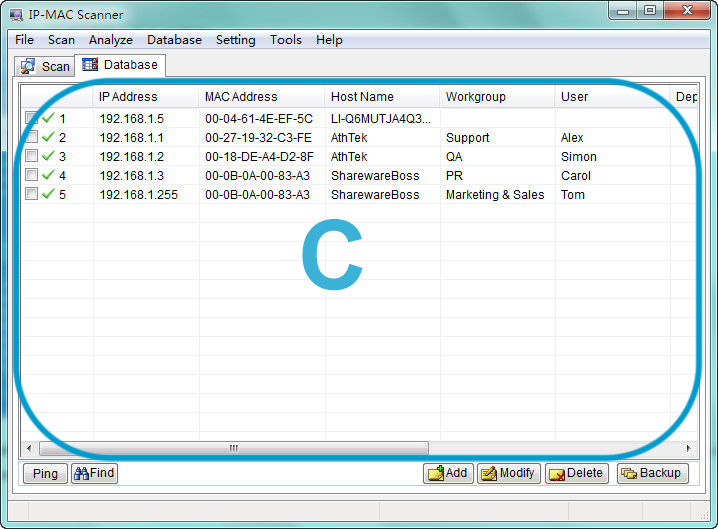This screenshot has width=718, height=529.
Task: Enable the checkbox for row 2
Action: click(x=32, y=137)
